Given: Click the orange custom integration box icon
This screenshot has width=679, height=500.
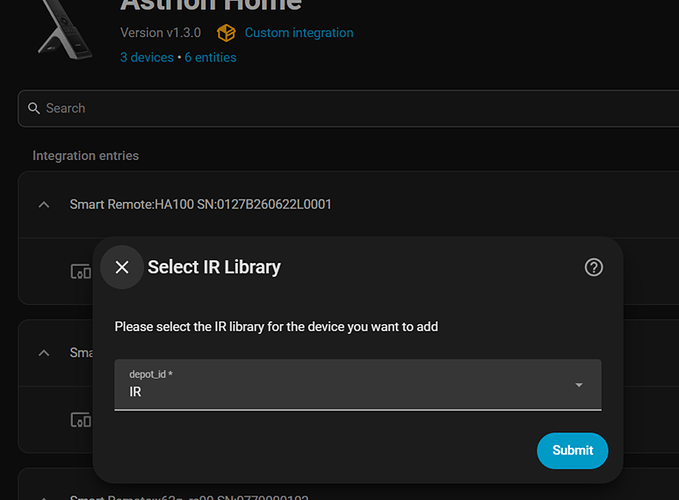Looking at the screenshot, I should click(x=226, y=33).
